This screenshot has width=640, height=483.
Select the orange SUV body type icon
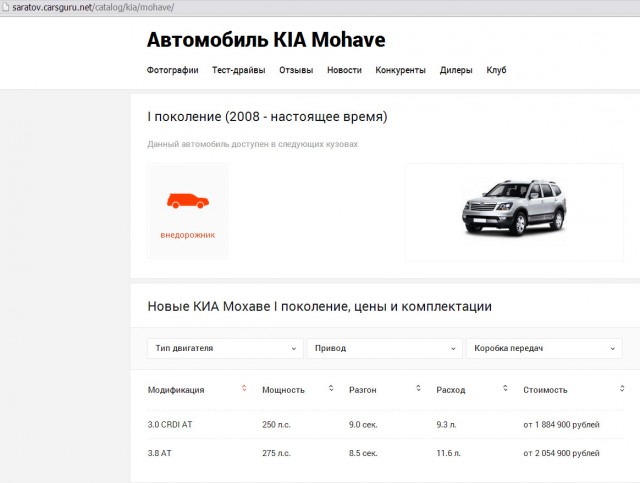point(188,201)
